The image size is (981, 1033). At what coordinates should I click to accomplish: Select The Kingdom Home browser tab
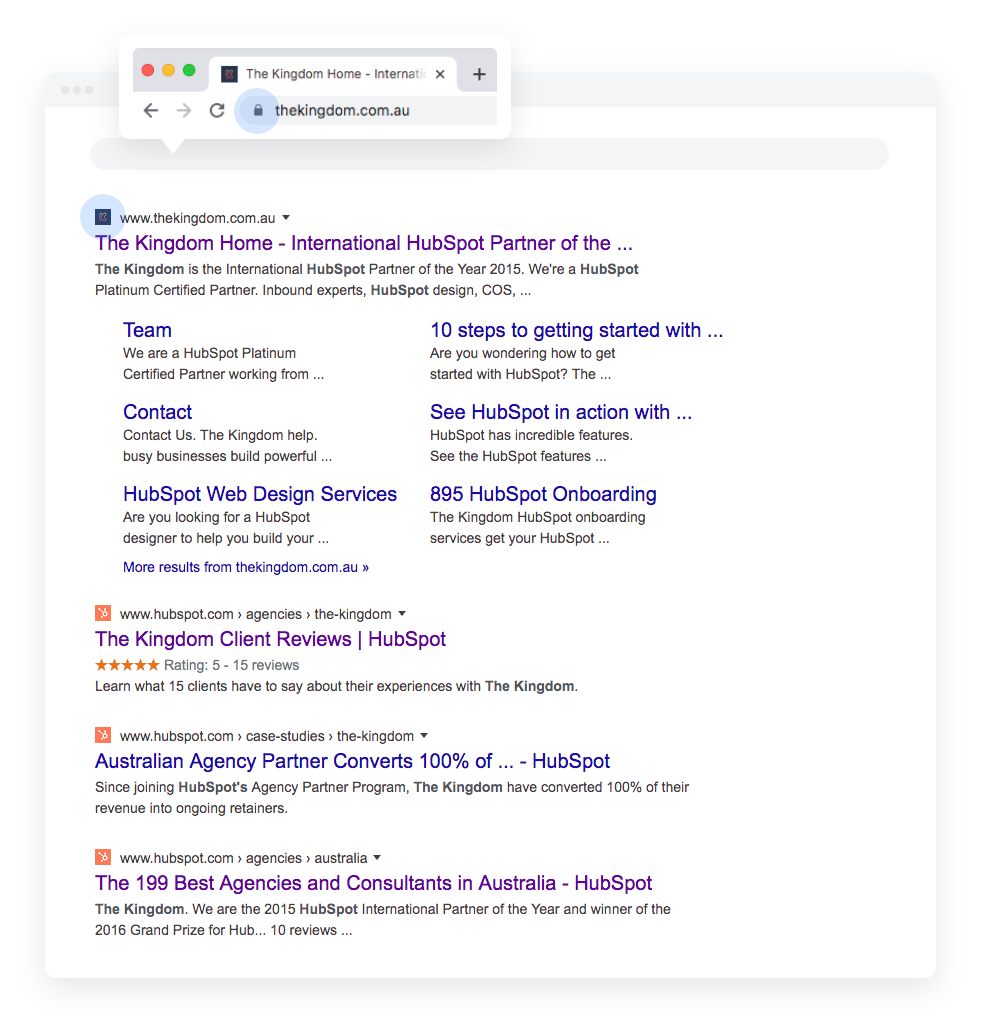[333, 74]
